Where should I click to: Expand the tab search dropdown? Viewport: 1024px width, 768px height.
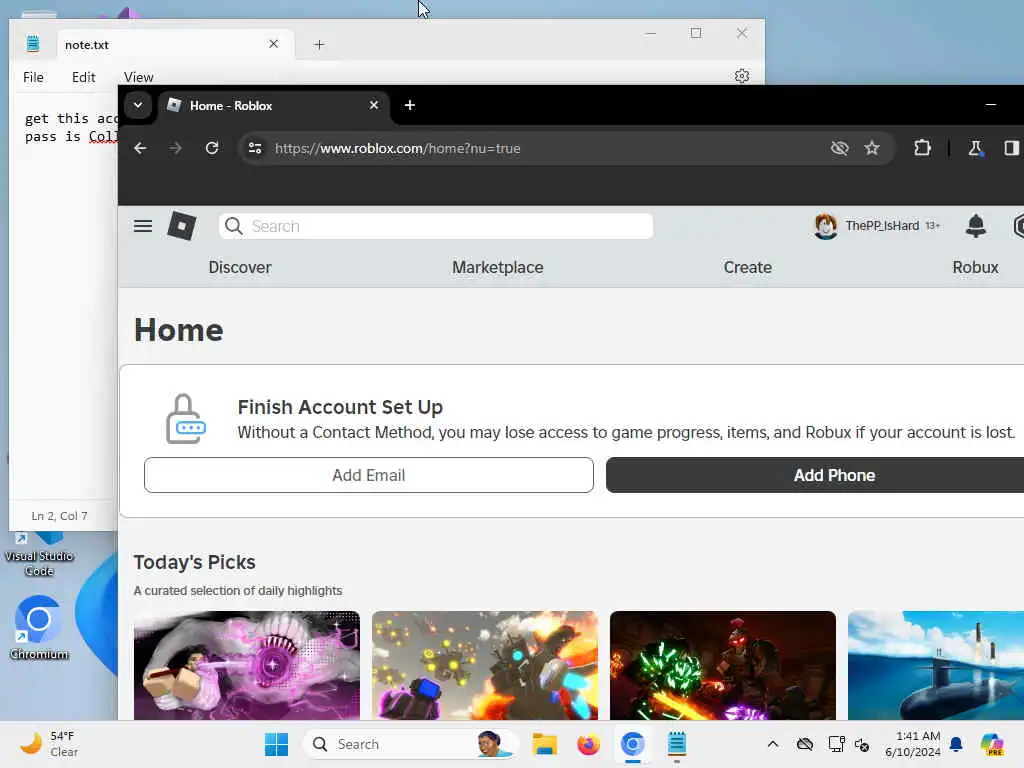(x=138, y=105)
